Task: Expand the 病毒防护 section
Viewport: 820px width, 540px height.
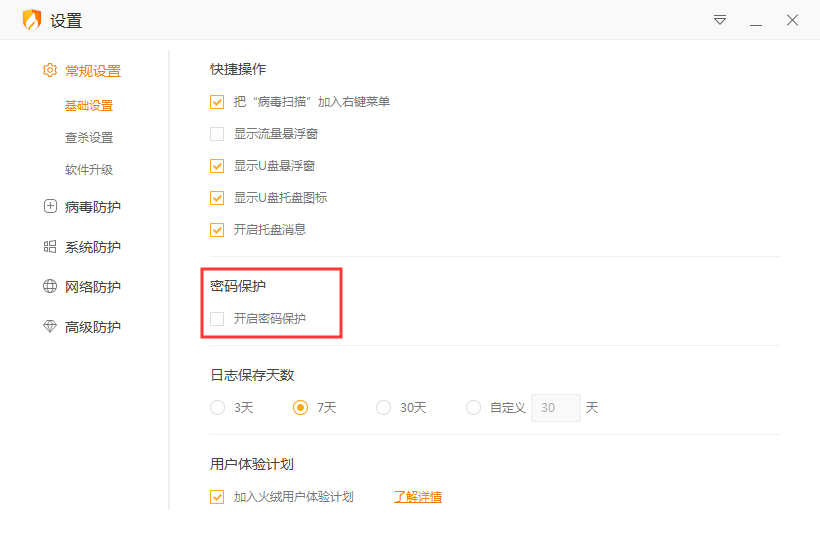Action: point(92,207)
